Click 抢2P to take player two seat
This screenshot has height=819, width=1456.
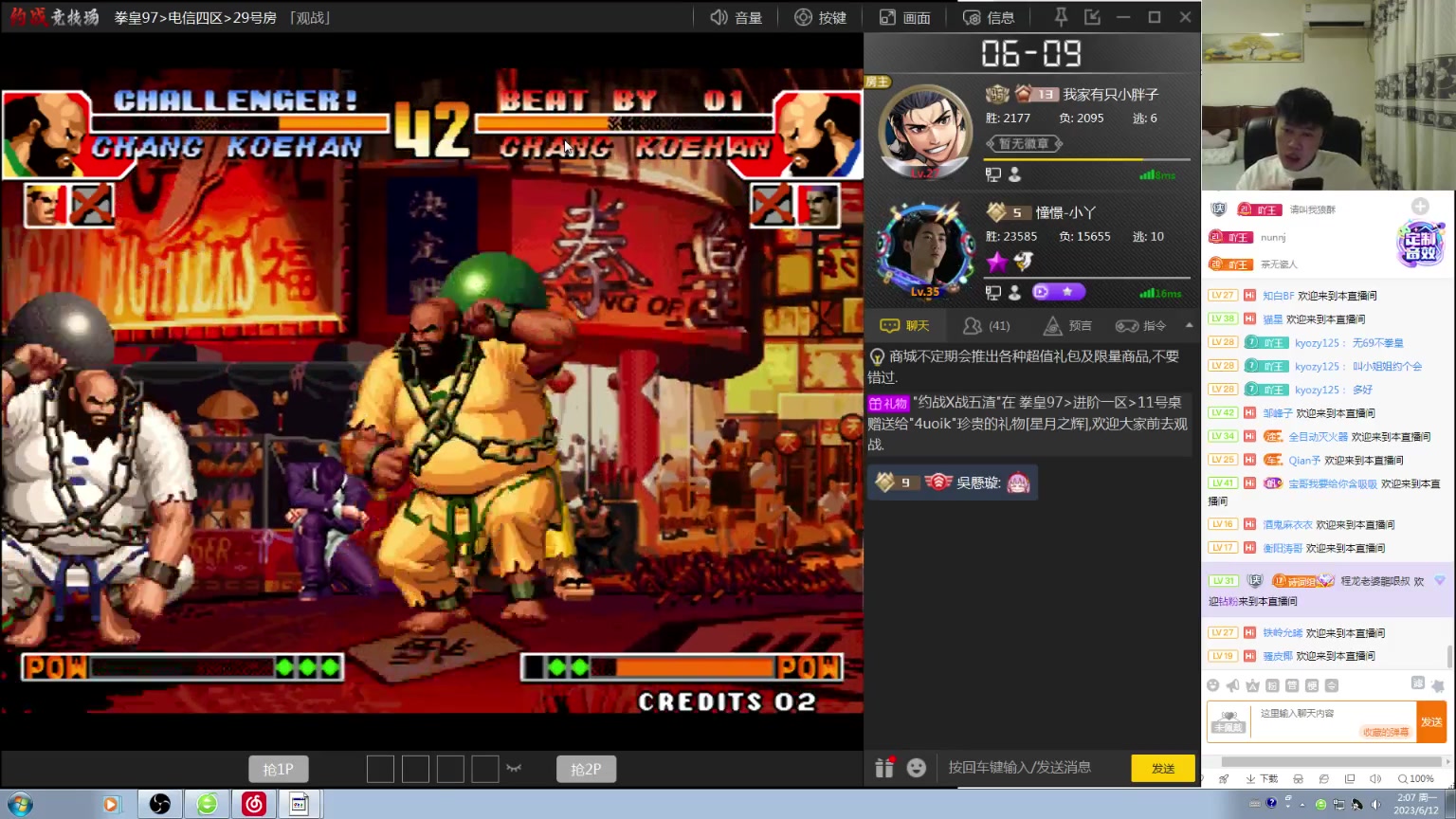coord(586,769)
